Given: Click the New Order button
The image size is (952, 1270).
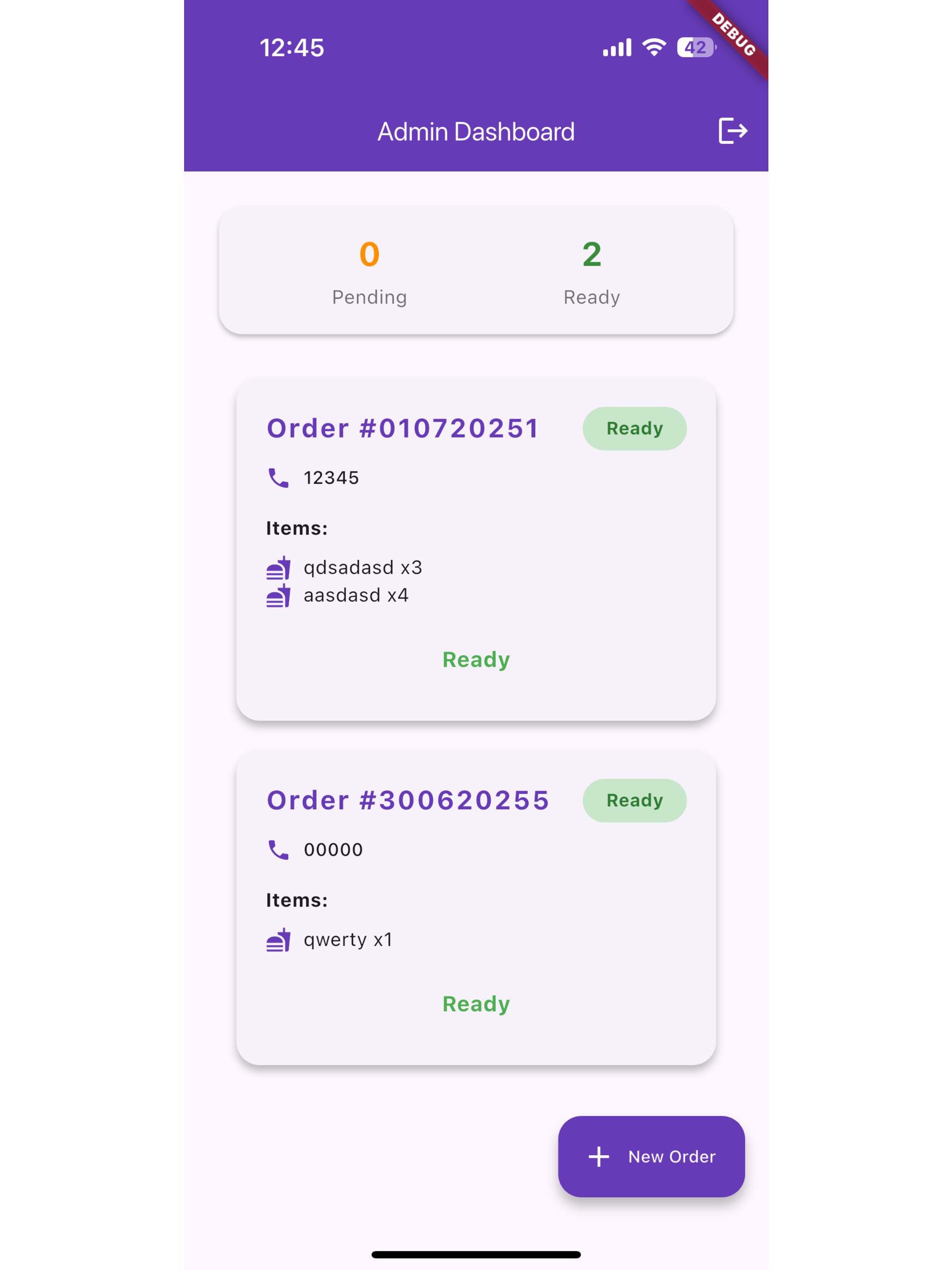Looking at the screenshot, I should tap(651, 1157).
